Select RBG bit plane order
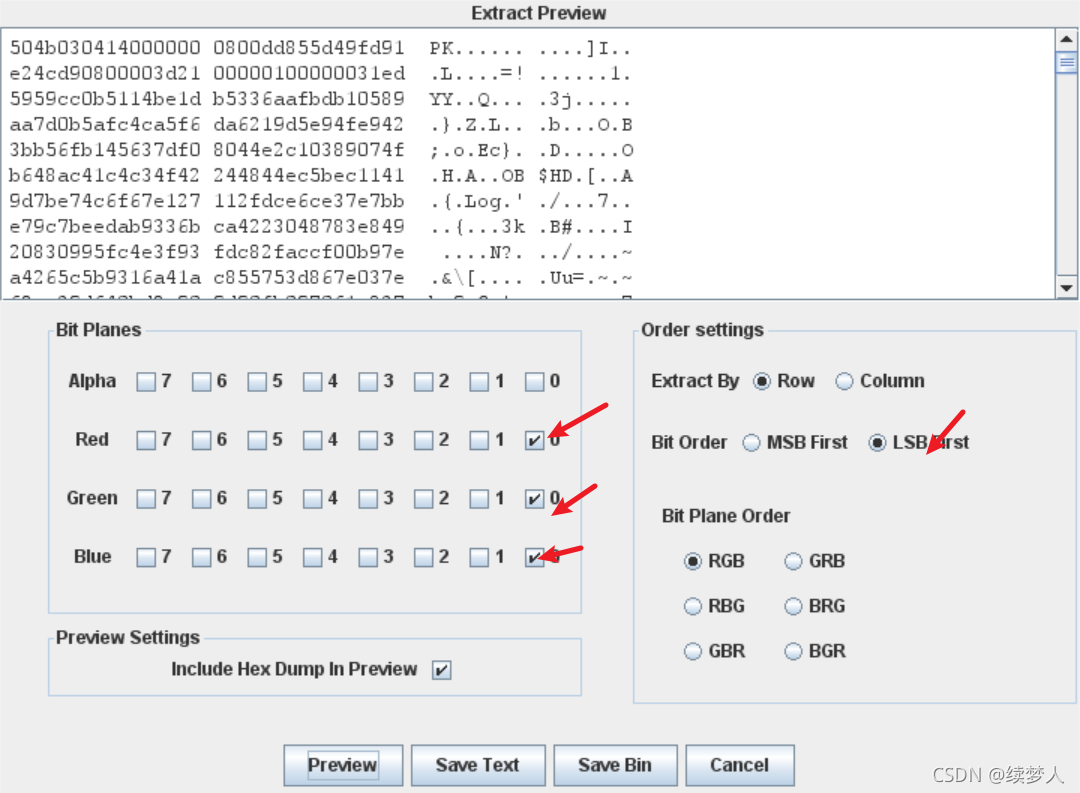This screenshot has width=1080, height=793. [x=693, y=606]
